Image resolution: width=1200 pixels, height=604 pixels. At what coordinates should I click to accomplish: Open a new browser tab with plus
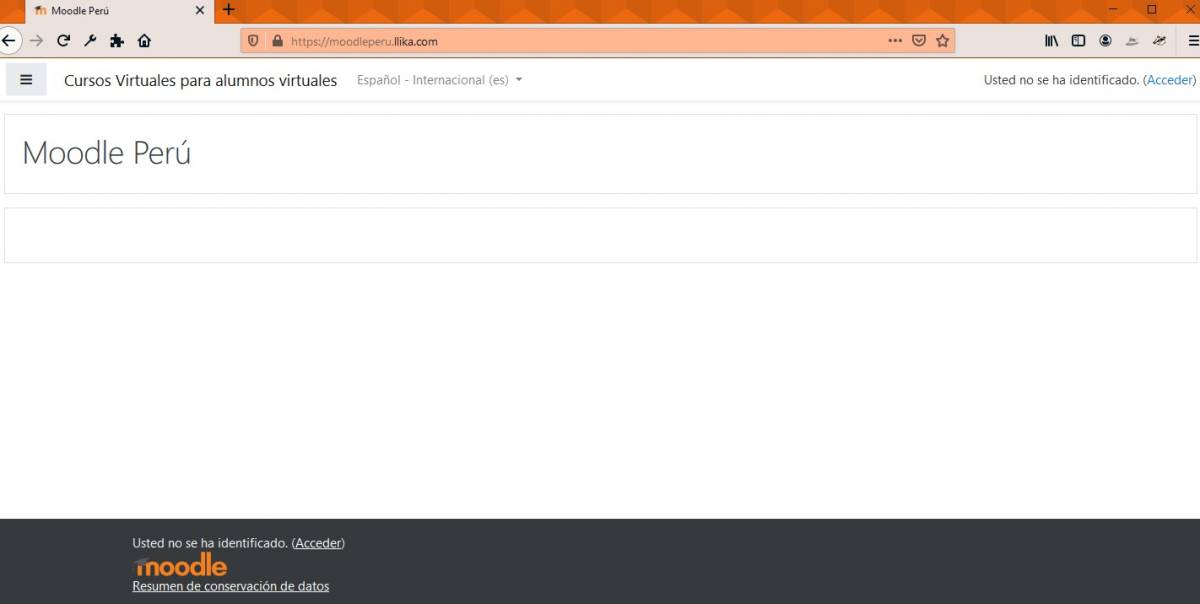coord(228,10)
